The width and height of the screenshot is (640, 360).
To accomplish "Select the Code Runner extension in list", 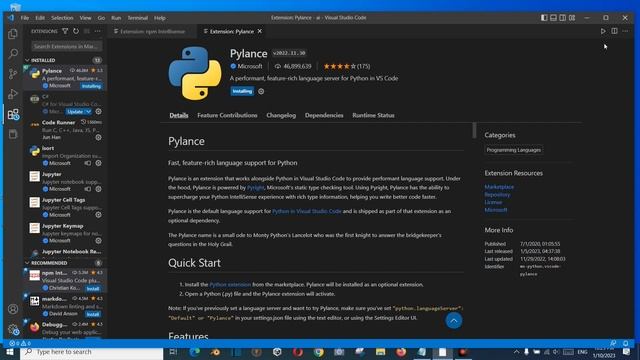I will point(64,130).
